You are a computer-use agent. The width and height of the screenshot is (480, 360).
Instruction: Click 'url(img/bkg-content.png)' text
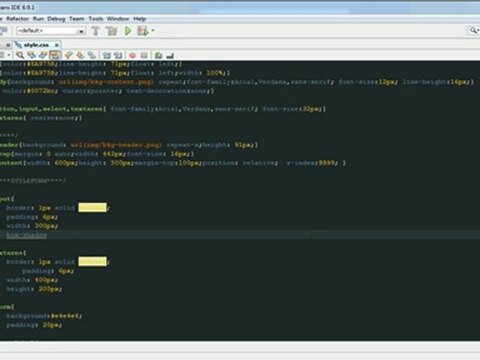click(106, 82)
